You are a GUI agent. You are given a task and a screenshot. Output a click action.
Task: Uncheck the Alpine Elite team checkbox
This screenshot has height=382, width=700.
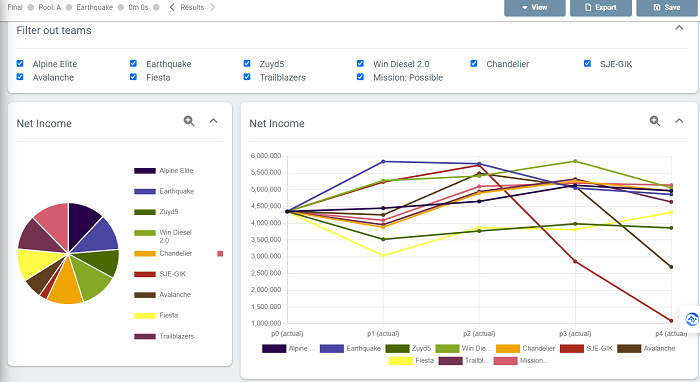tap(20, 63)
